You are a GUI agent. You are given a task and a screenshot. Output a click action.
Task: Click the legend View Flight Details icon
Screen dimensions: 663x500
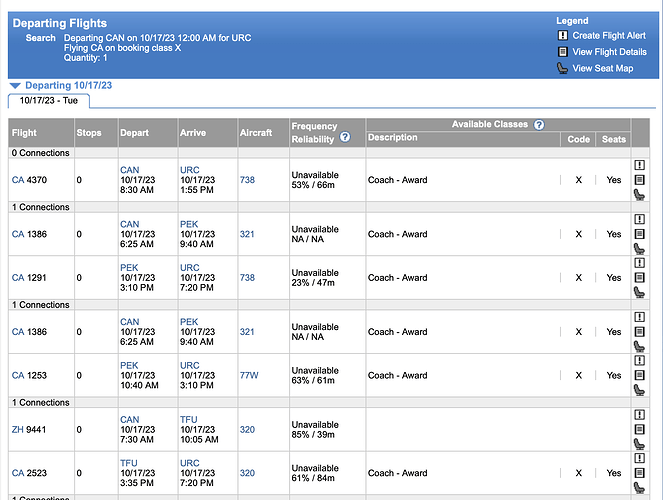[562, 52]
